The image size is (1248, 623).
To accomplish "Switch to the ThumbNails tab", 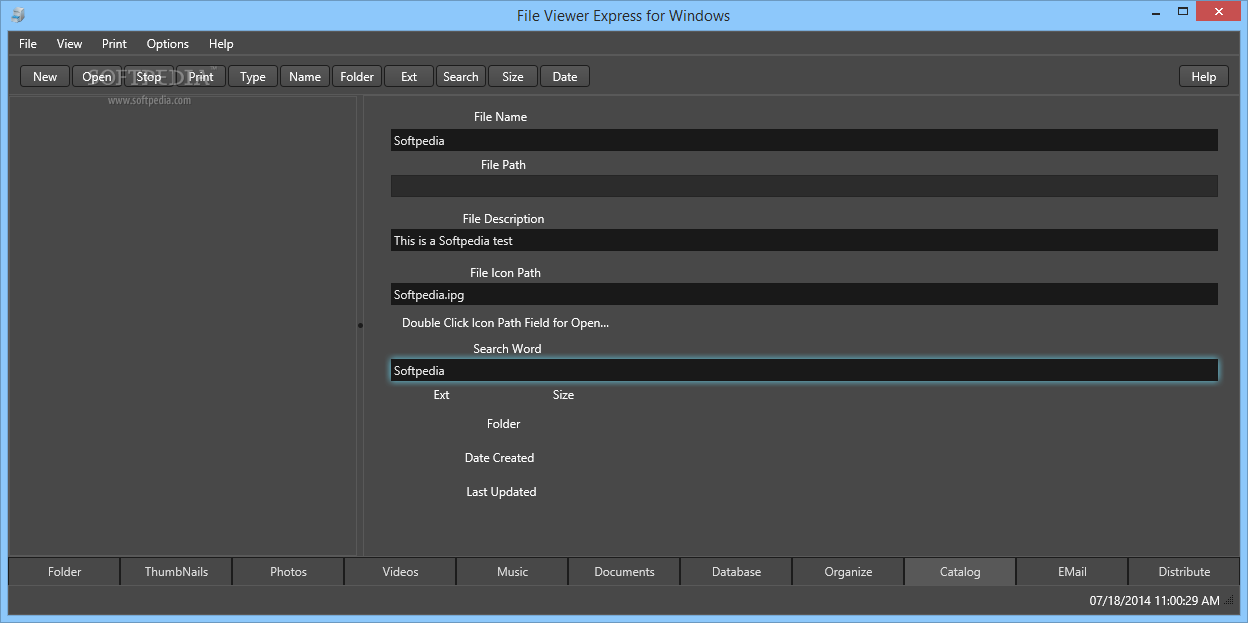I will click(177, 572).
